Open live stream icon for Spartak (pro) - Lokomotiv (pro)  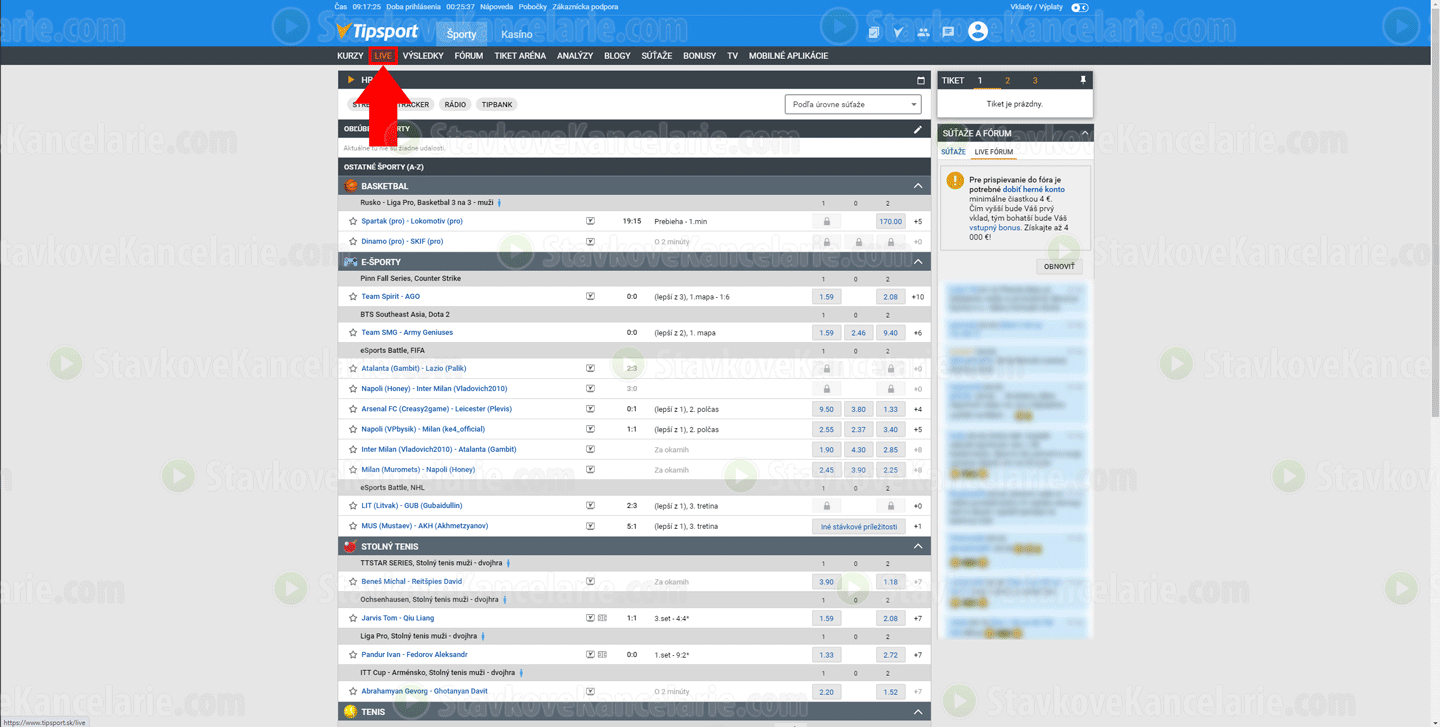(590, 221)
